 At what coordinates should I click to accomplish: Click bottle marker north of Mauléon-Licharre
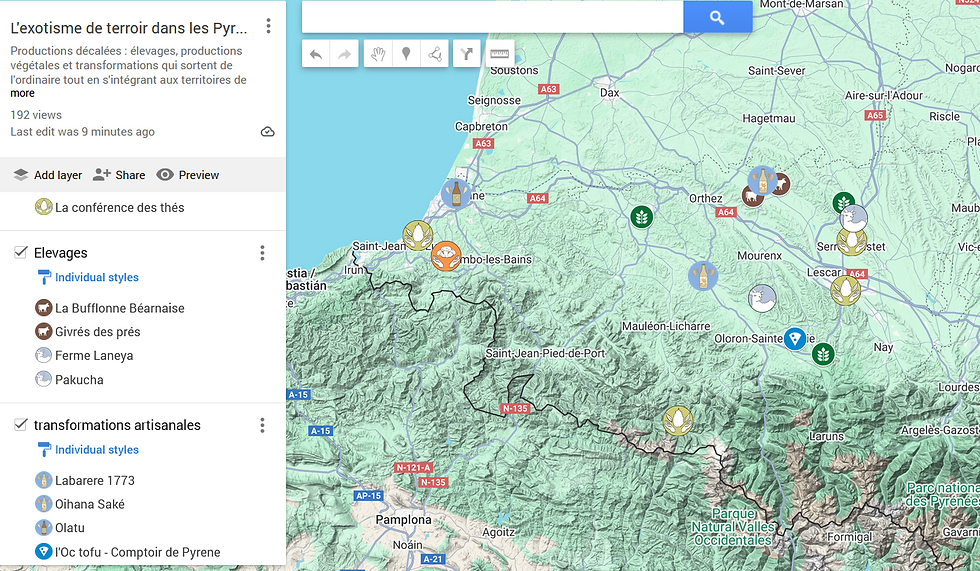click(x=703, y=276)
